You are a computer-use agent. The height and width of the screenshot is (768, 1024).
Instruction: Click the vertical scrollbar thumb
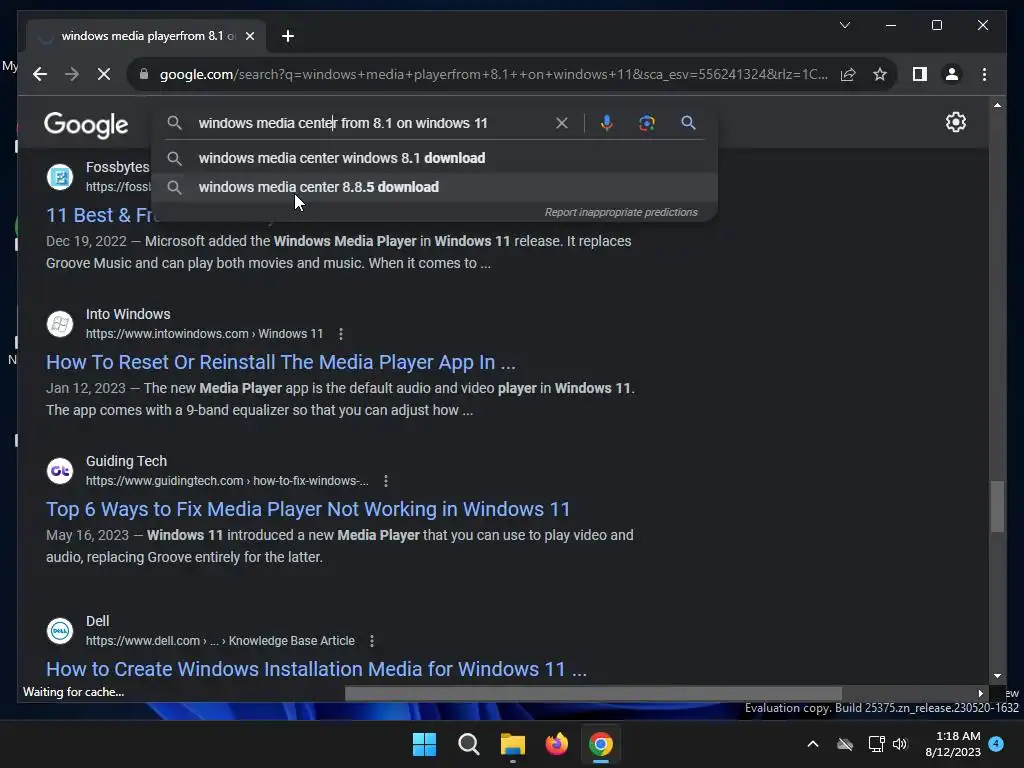point(997,507)
